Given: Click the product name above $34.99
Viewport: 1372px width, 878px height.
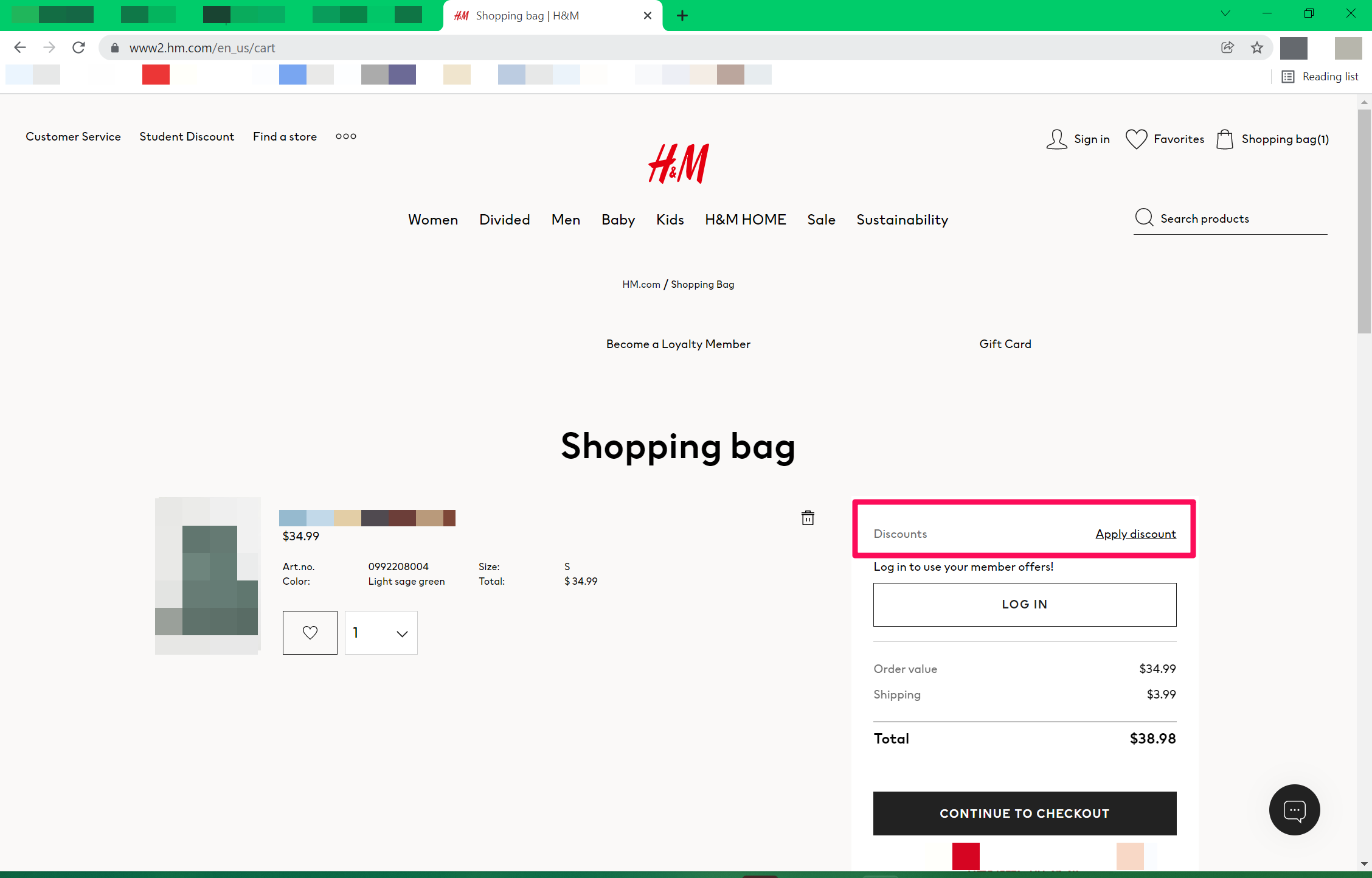Looking at the screenshot, I should [x=367, y=518].
